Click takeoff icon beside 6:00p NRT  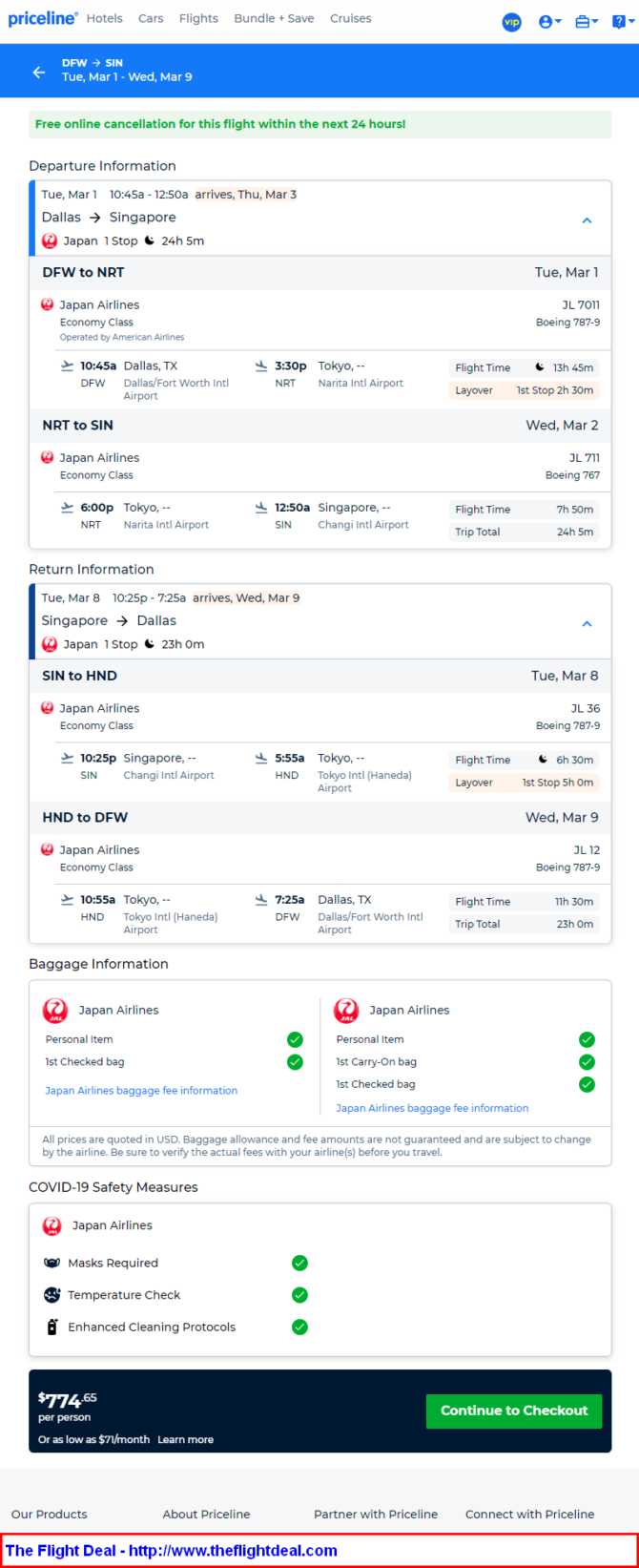pos(67,508)
